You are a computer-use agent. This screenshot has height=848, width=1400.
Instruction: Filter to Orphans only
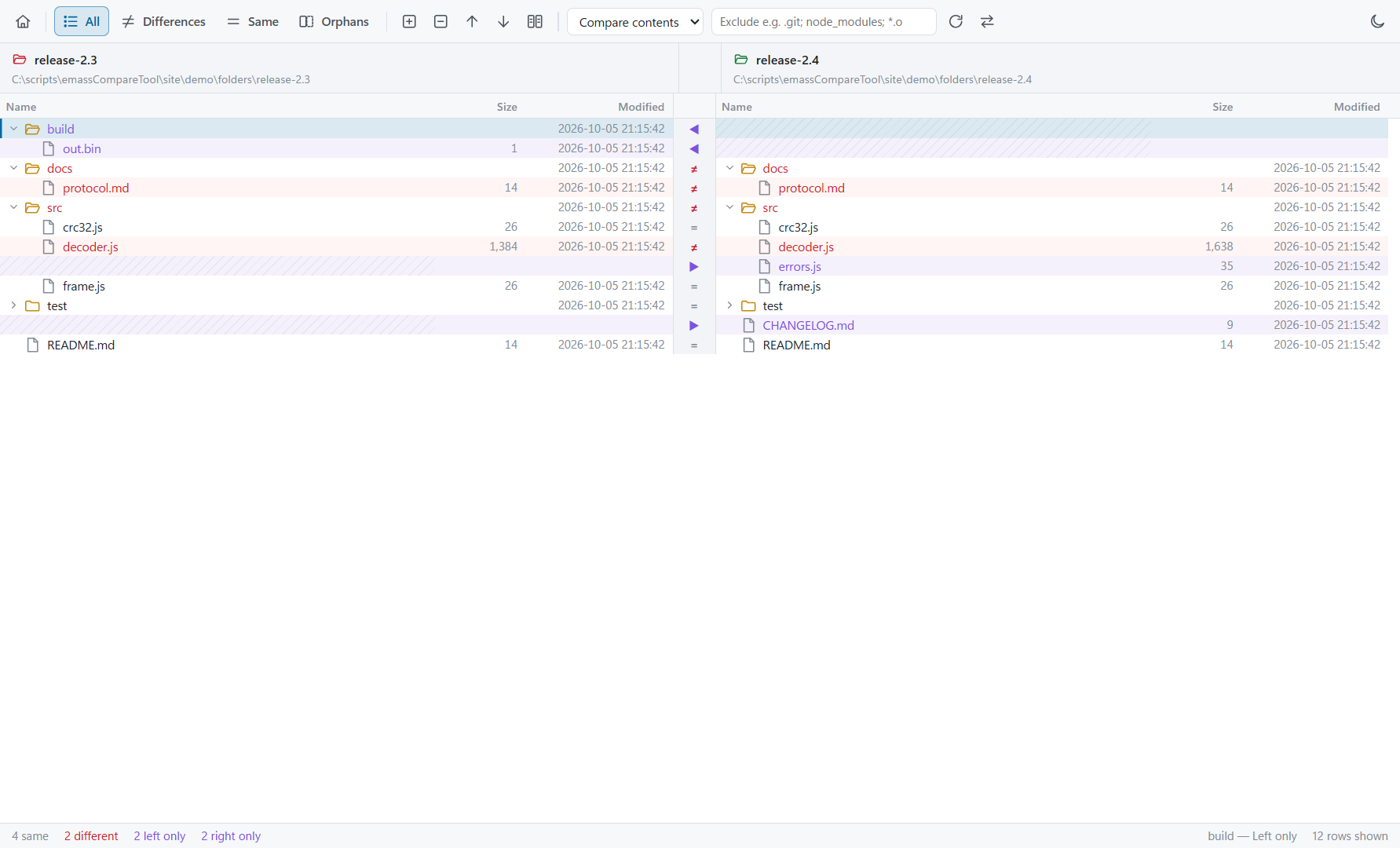[334, 21]
